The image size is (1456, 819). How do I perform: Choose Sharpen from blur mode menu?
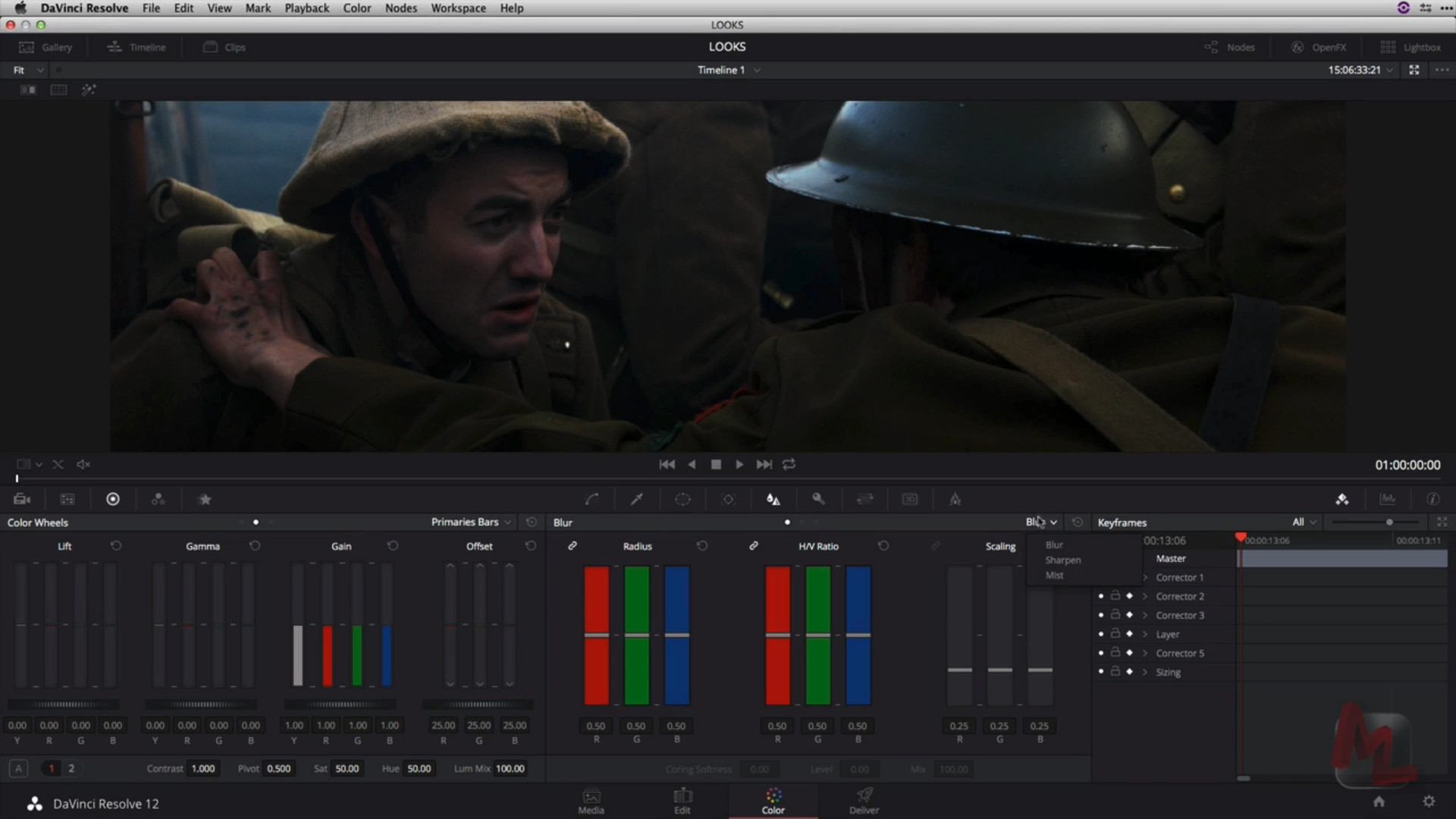click(1063, 560)
